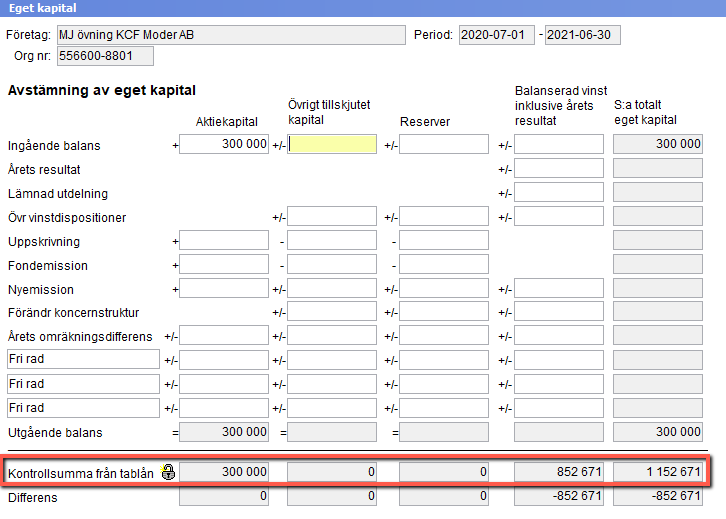Click the second Fri rad label field
Screen dimensions: 726x519
[x=83, y=384]
